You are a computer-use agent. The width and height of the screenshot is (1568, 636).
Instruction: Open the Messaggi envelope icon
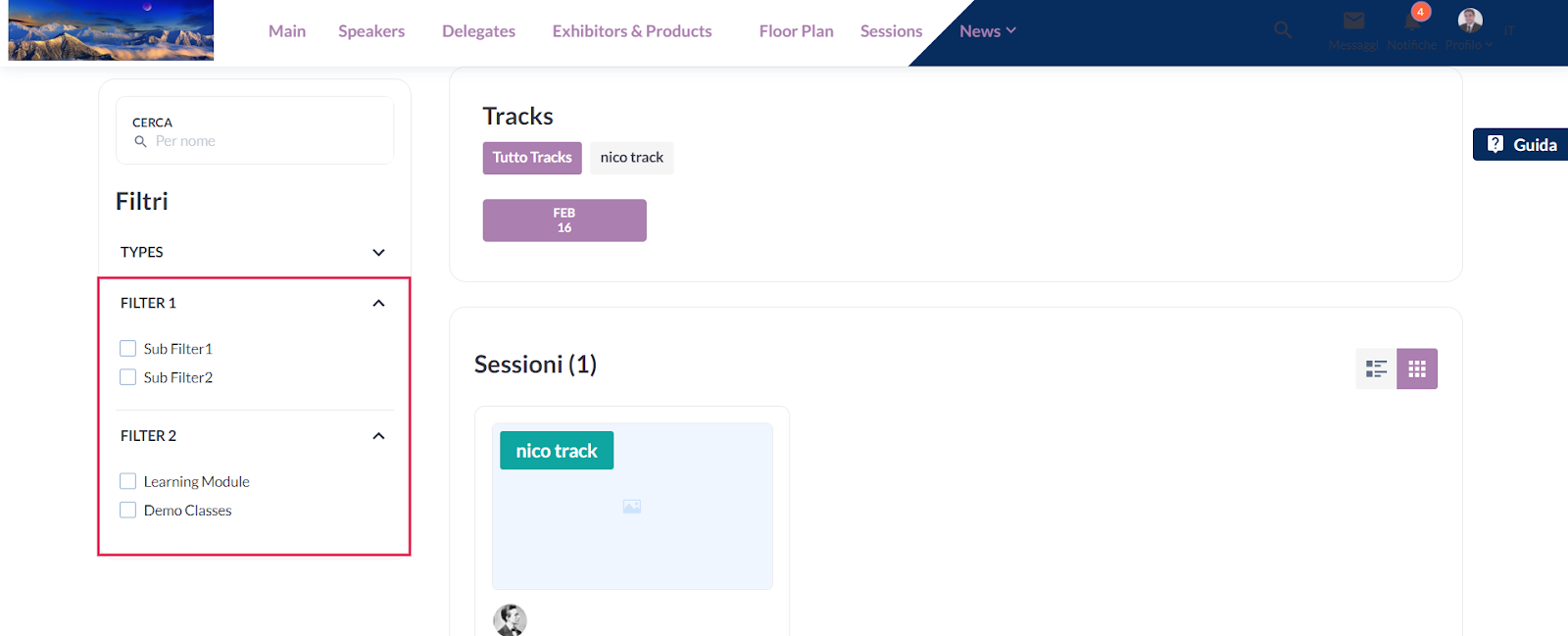(x=1353, y=22)
